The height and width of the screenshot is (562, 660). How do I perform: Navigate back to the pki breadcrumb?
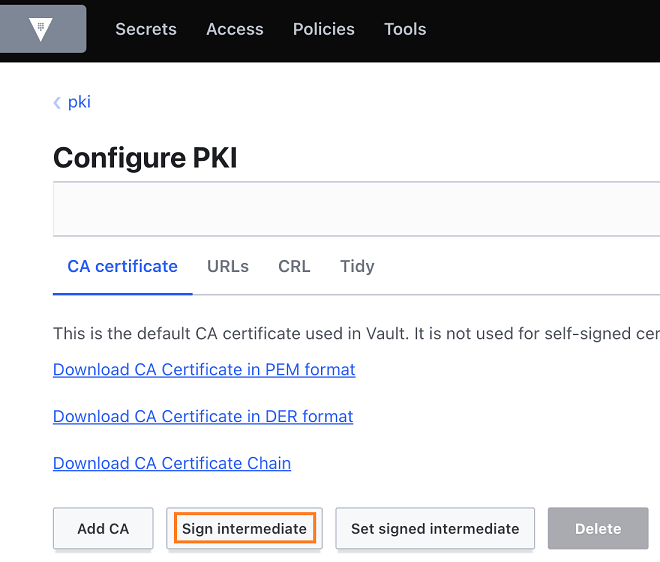tap(79, 102)
